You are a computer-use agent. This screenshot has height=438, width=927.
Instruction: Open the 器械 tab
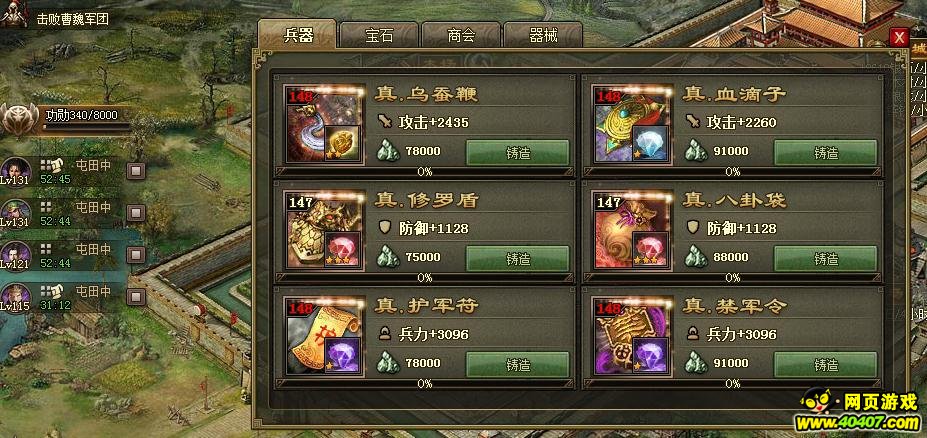tap(543, 35)
